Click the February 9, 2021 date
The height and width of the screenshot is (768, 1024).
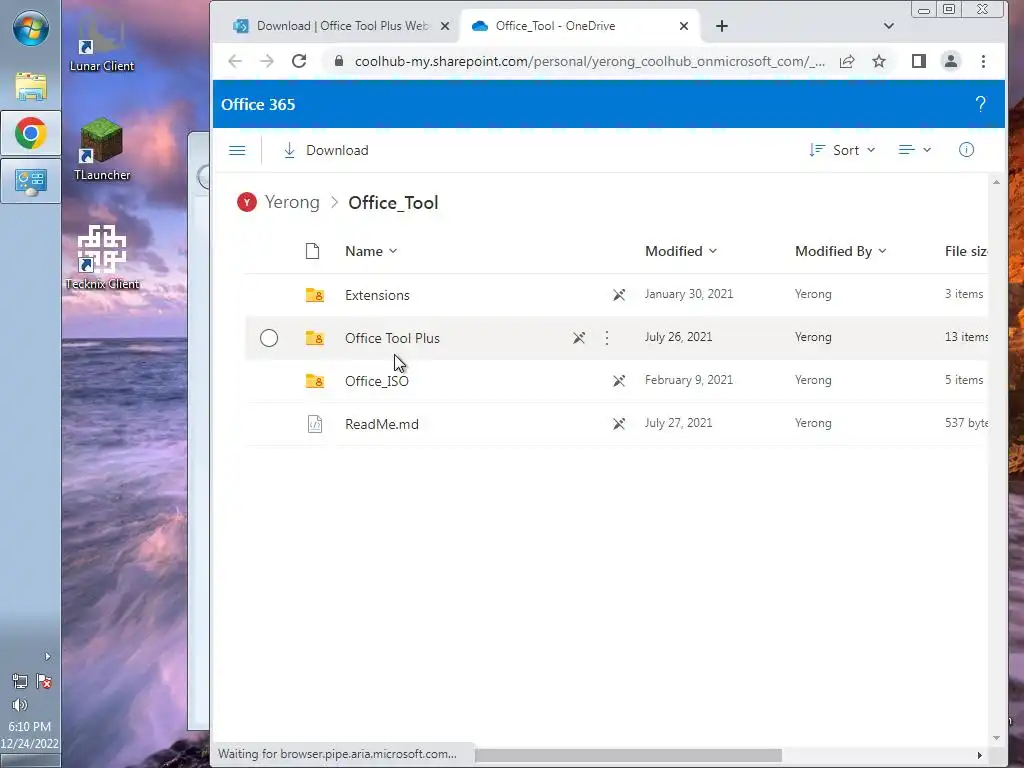(x=689, y=380)
